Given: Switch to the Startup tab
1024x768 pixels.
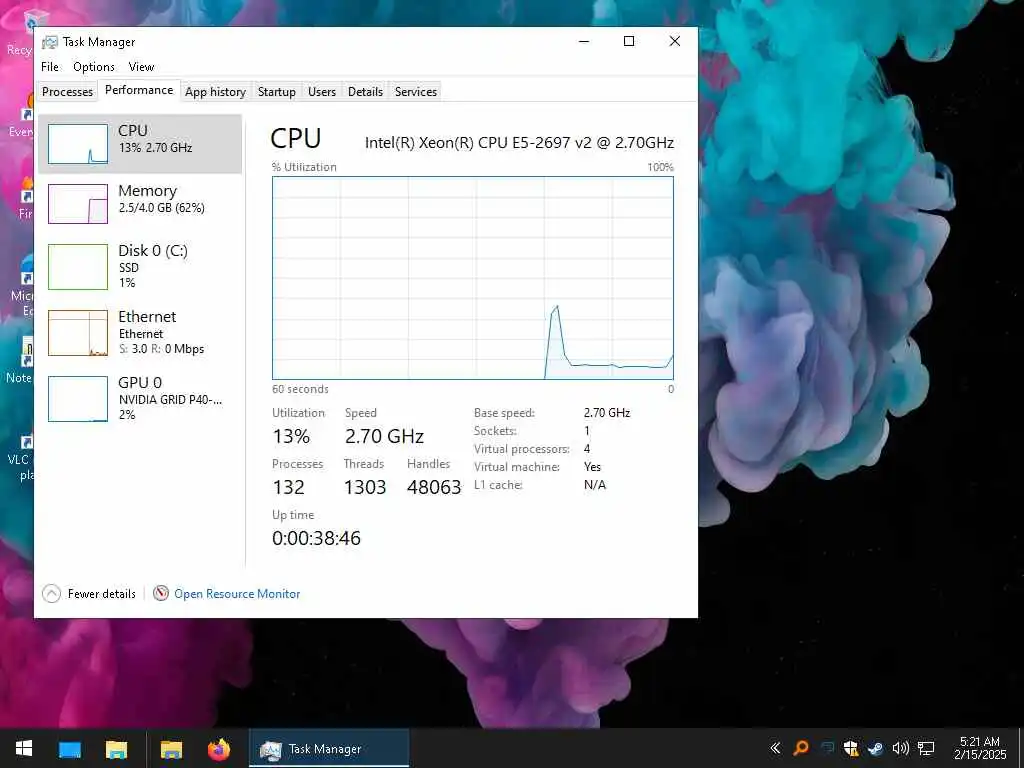Looking at the screenshot, I should (x=277, y=92).
